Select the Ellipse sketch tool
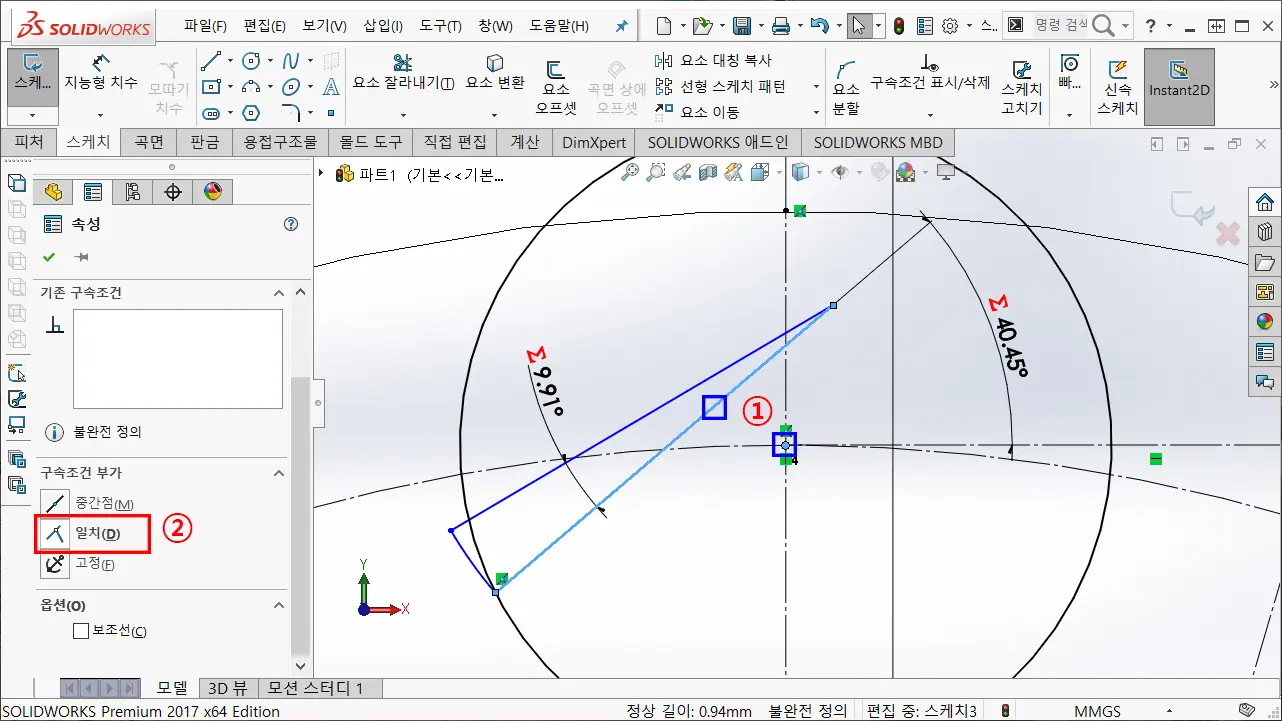Viewport: 1282px width, 721px height. tap(292, 88)
